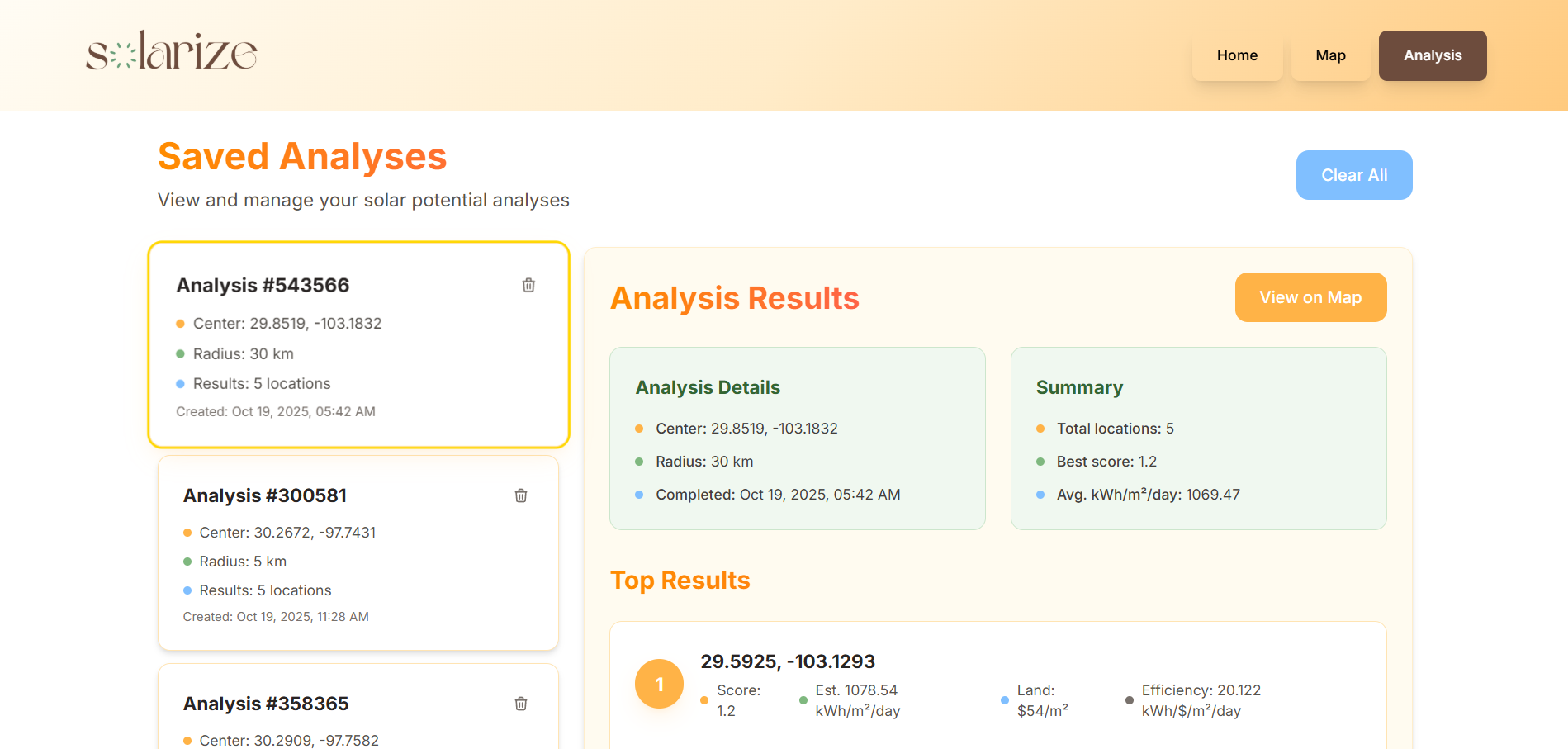Click result coordinates 29.5925, -103.1293
The width and height of the screenshot is (1568, 749).
coord(788,661)
